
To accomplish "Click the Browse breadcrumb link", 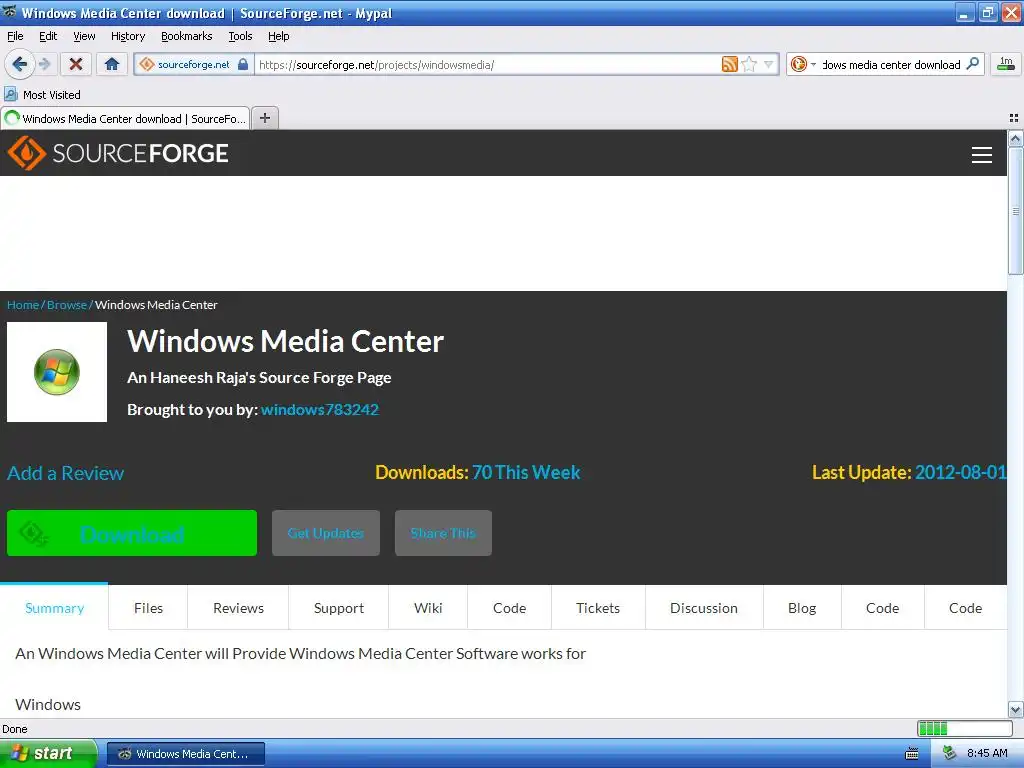I will (x=67, y=305).
